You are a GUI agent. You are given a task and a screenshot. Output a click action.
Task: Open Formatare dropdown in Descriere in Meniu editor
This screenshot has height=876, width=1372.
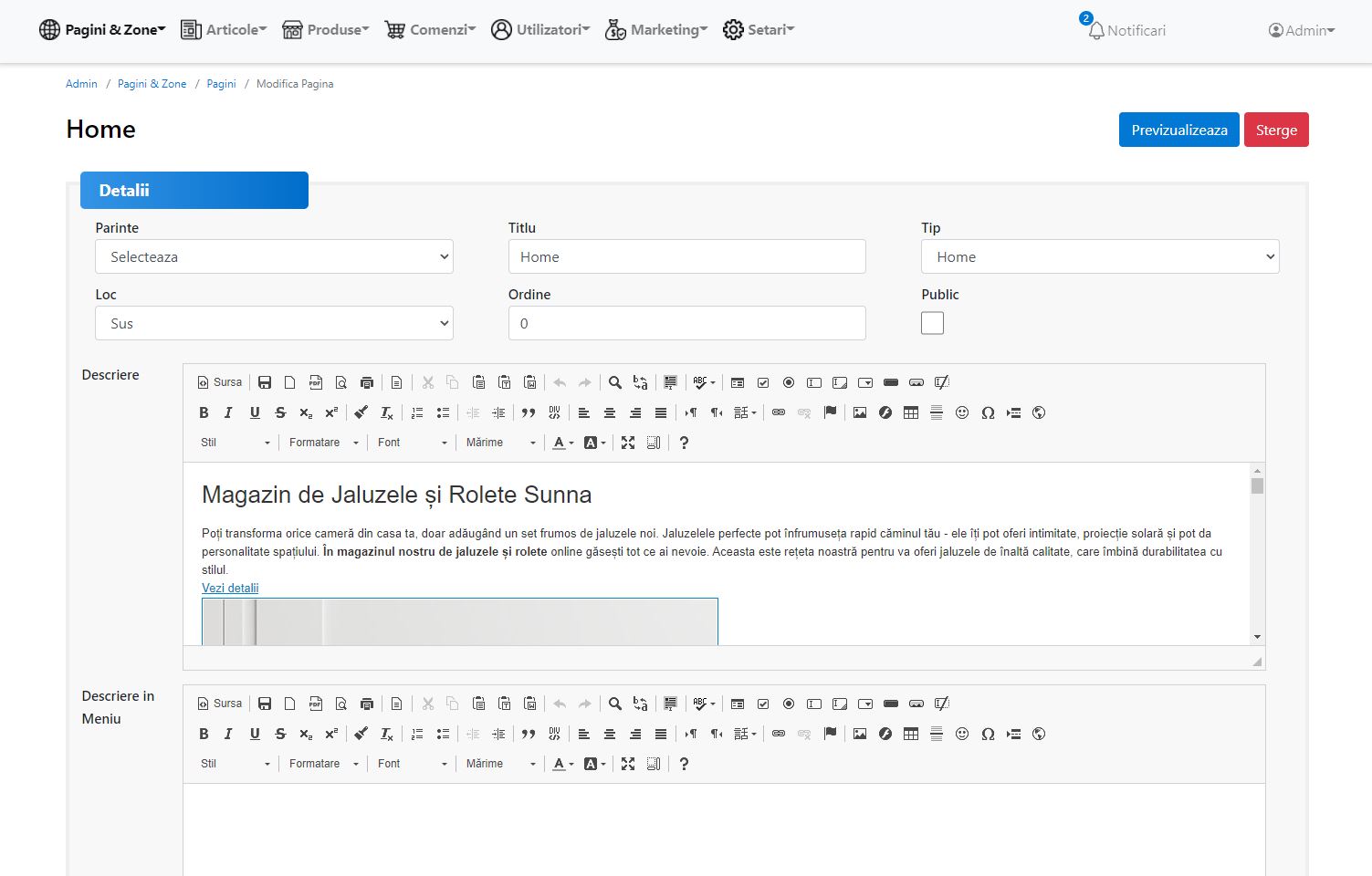click(x=324, y=764)
